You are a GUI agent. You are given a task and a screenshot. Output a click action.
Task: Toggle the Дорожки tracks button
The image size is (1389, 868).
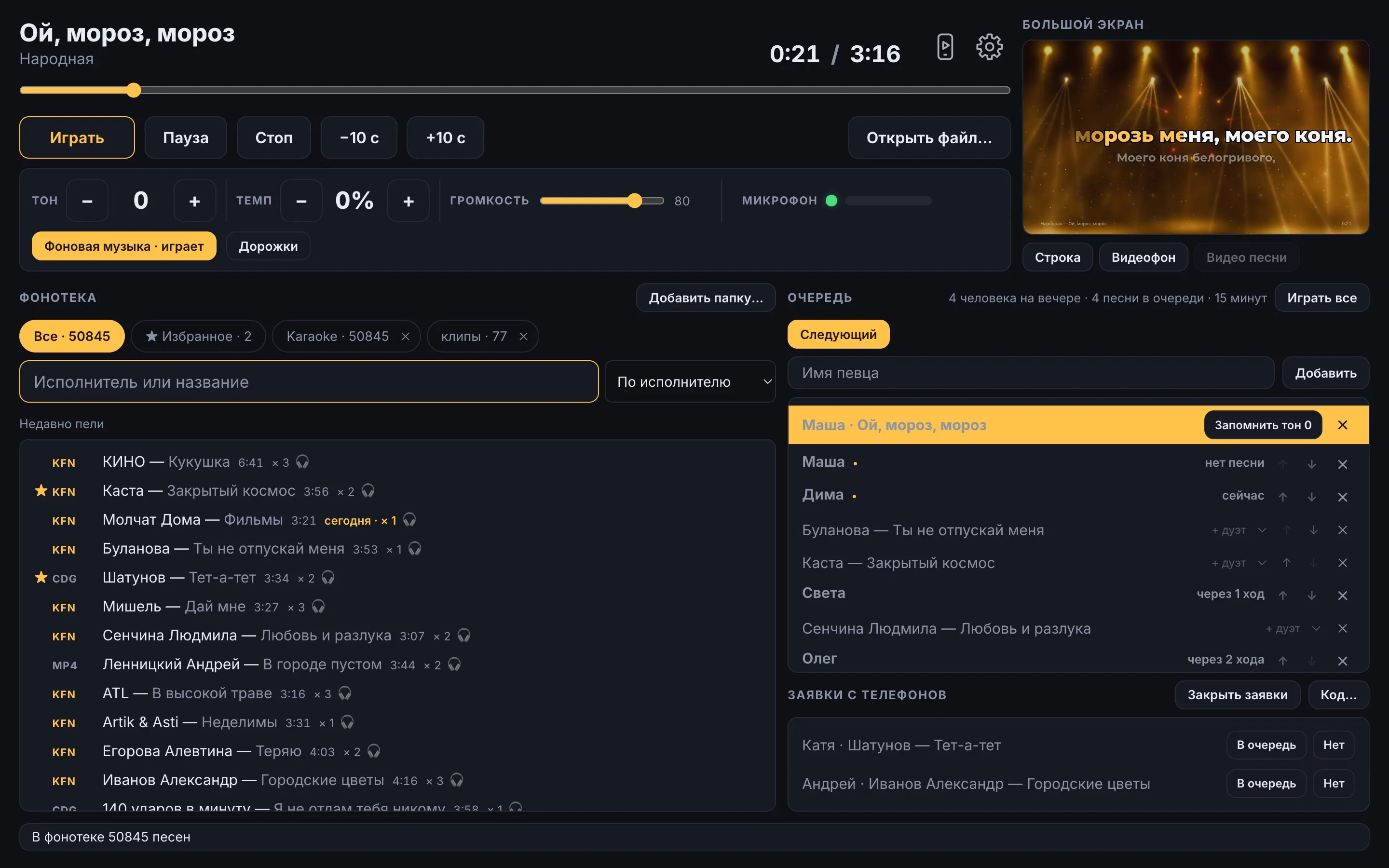click(x=268, y=246)
